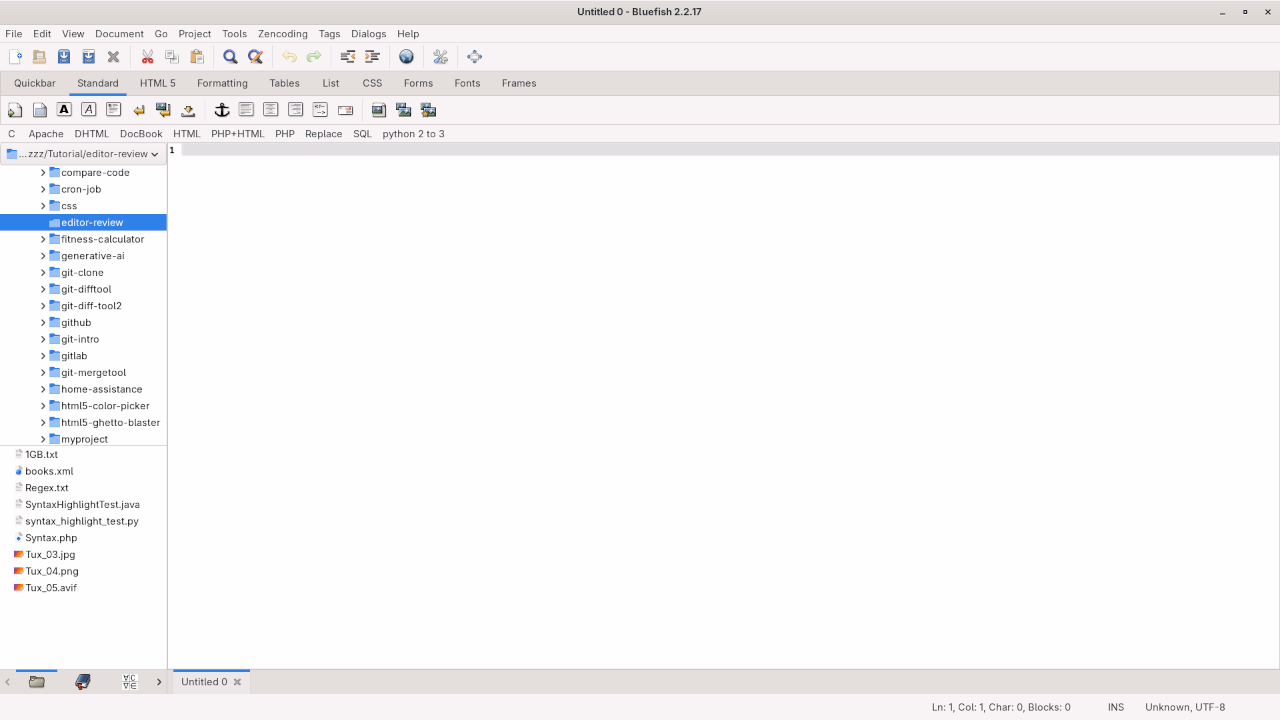Save the current file via toolbar
Image resolution: width=1280 pixels, height=720 pixels.
(x=64, y=57)
